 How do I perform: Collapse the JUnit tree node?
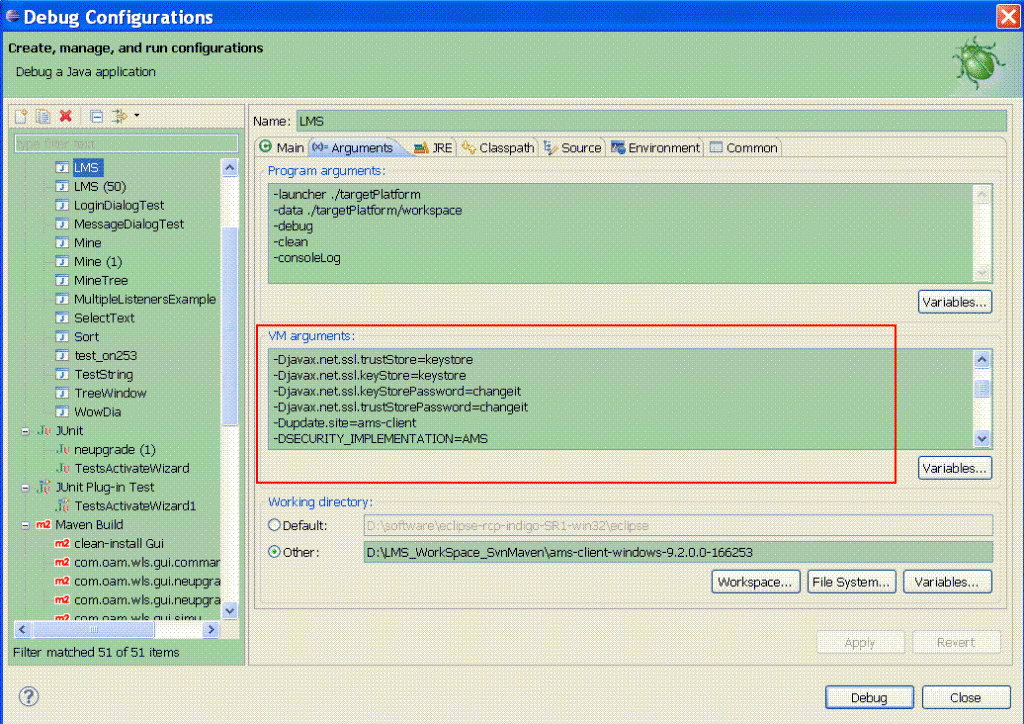click(25, 431)
